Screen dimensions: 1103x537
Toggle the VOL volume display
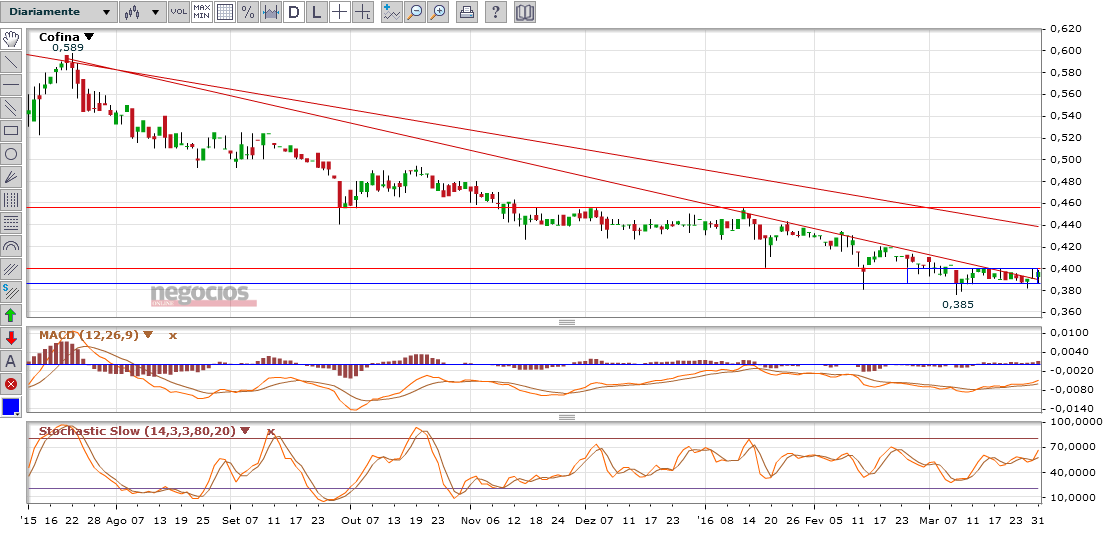pos(178,12)
